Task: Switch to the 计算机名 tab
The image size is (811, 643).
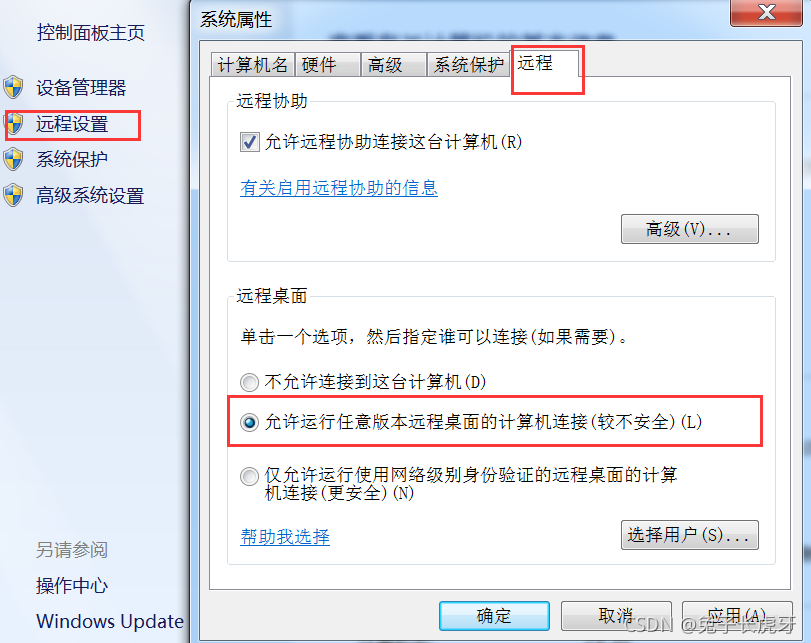Action: (x=253, y=65)
